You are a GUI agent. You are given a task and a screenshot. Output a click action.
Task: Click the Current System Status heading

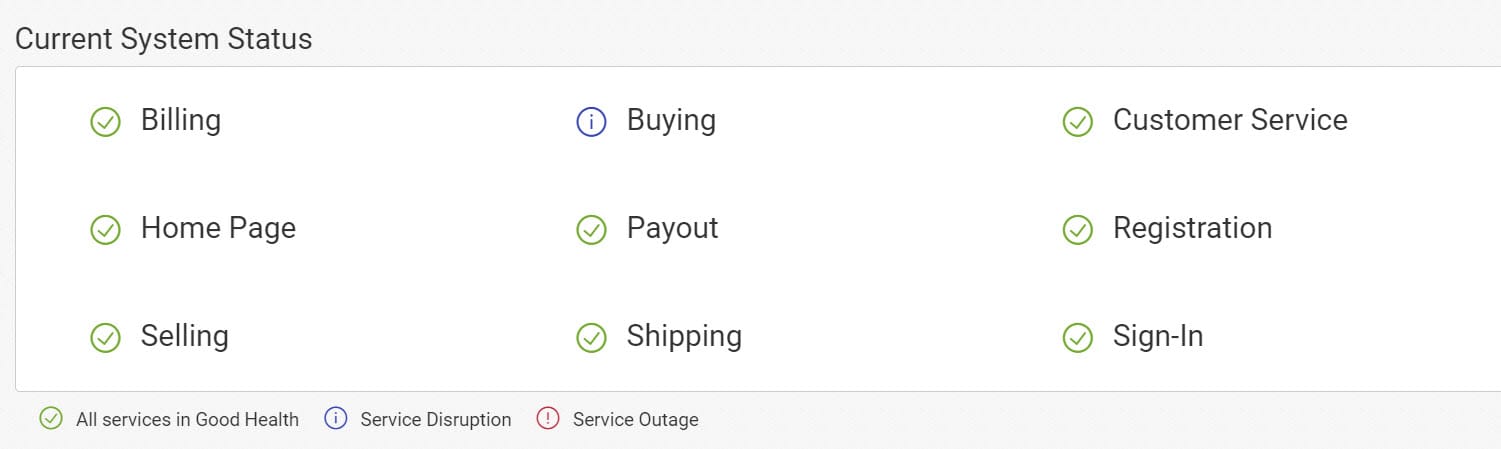click(164, 39)
